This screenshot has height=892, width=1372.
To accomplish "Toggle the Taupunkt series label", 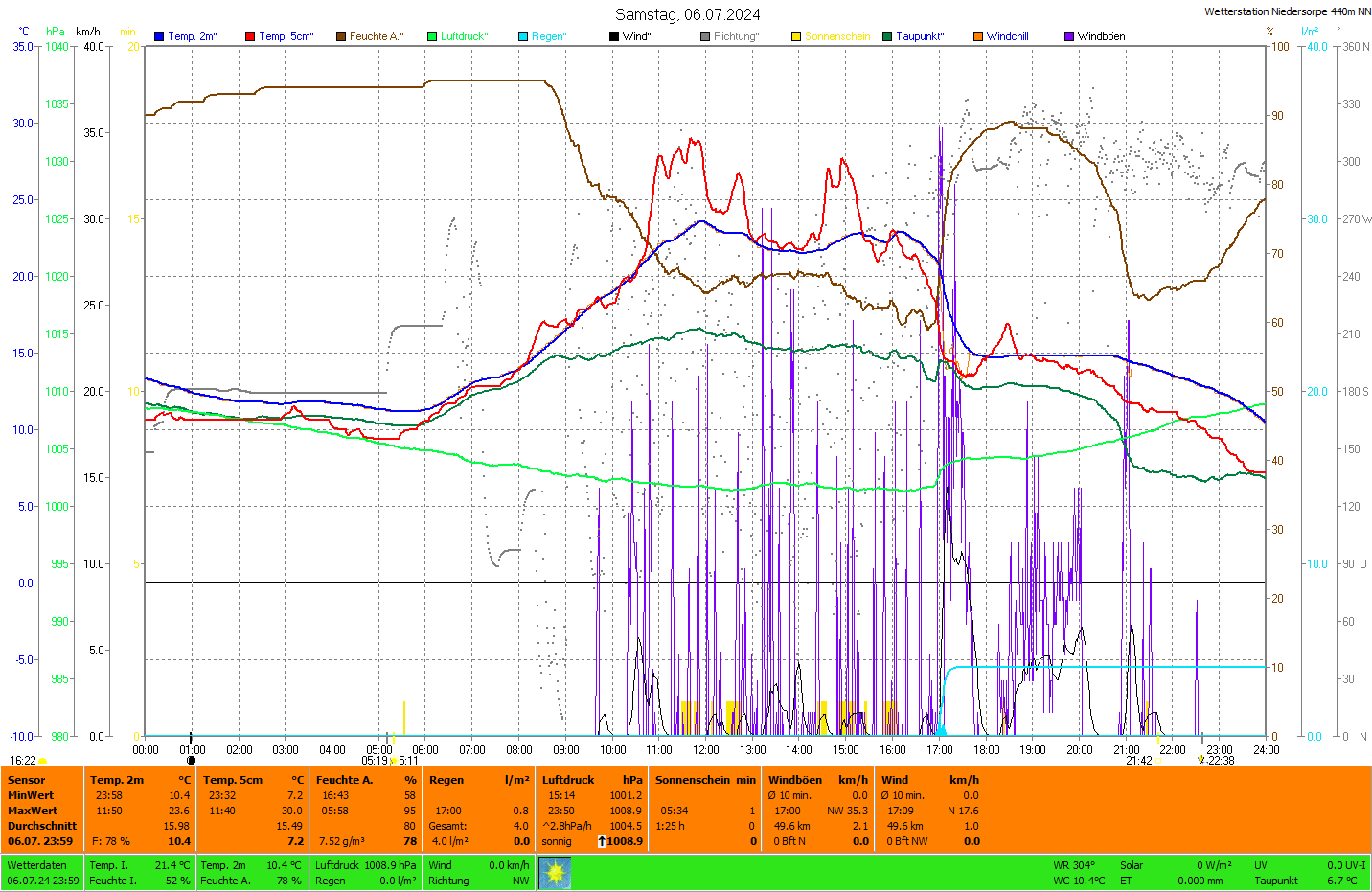I will tap(919, 36).
